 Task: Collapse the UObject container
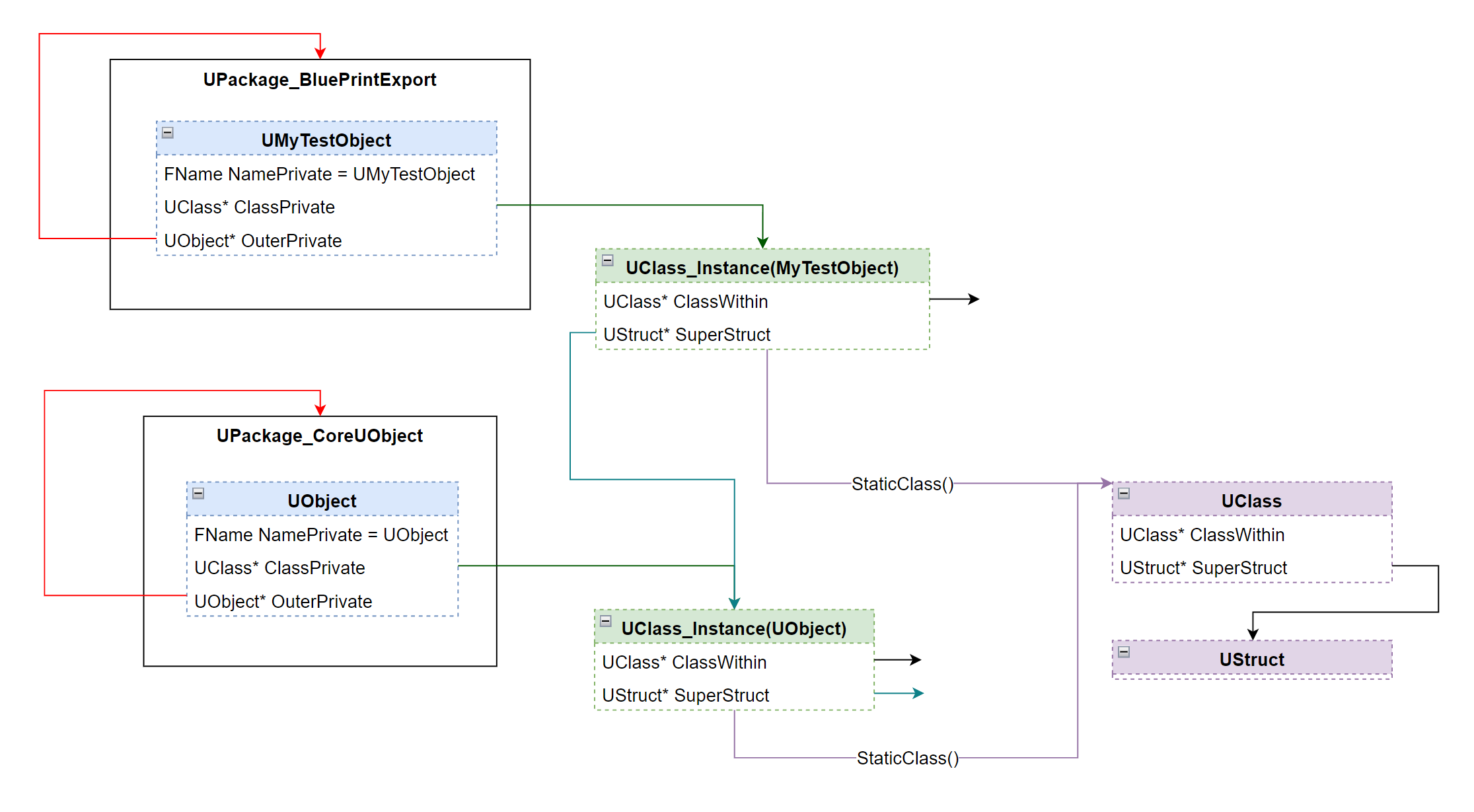(x=198, y=494)
